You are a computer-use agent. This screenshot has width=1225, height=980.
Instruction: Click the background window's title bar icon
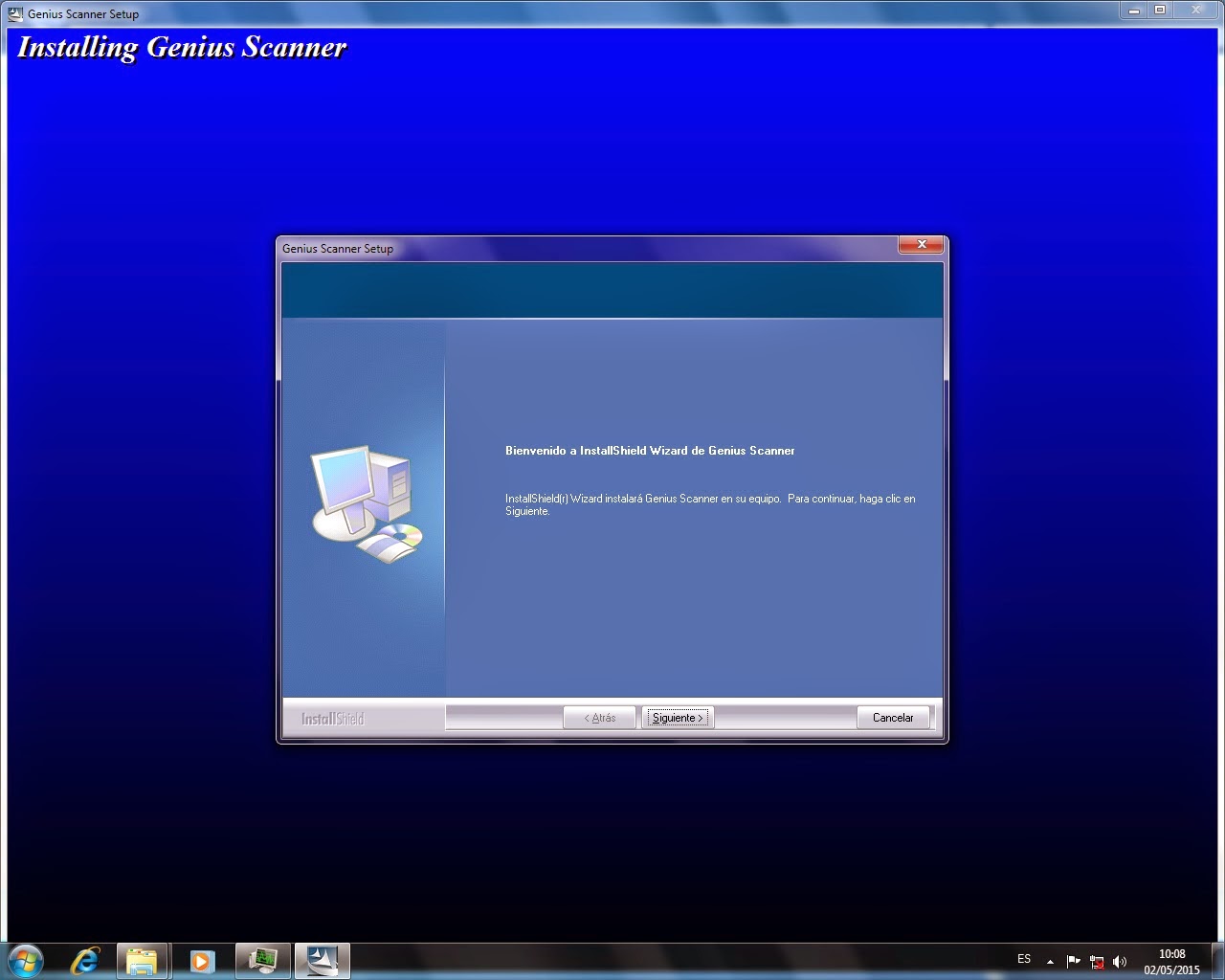click(15, 13)
